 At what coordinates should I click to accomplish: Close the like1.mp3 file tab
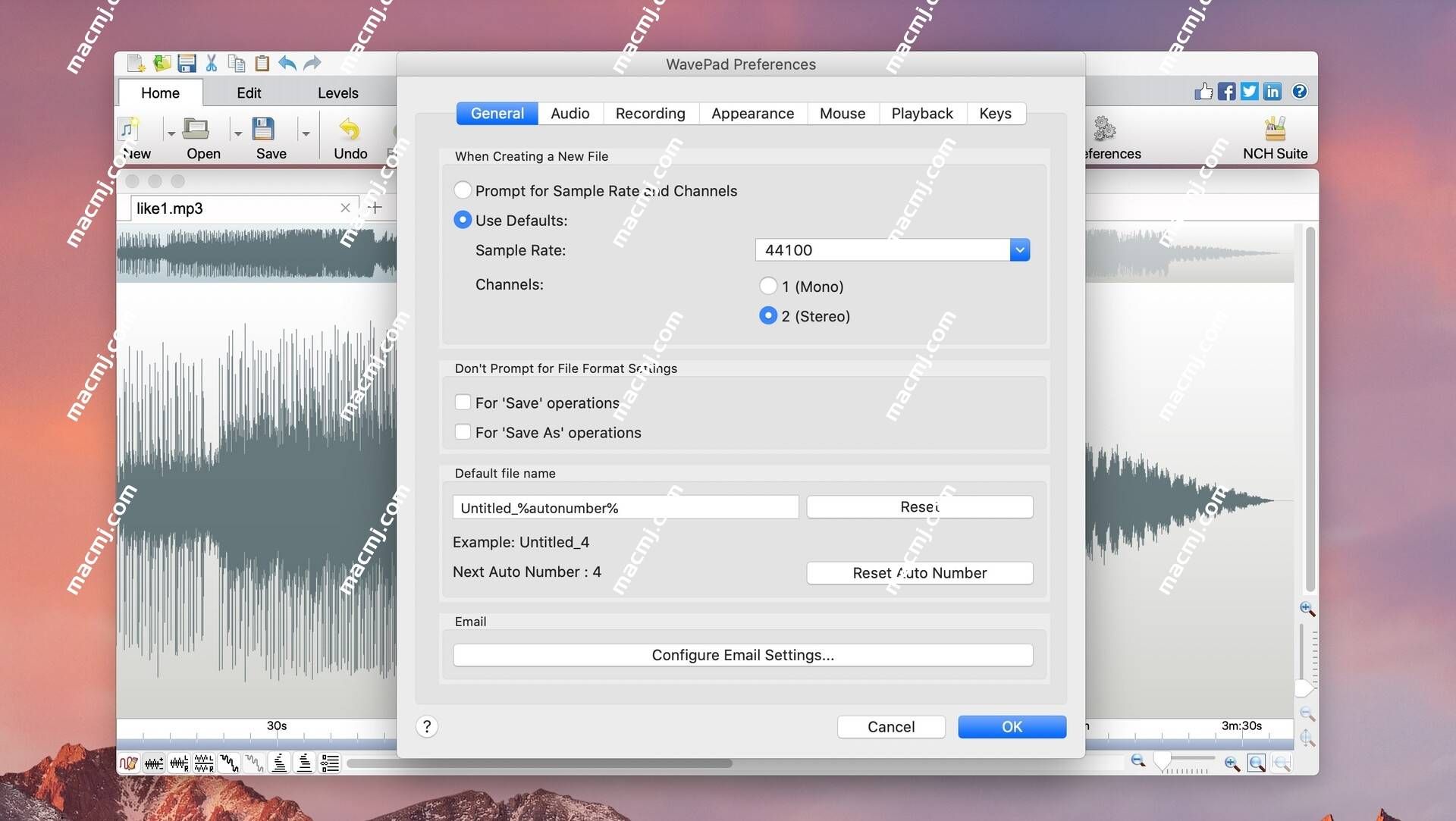tap(345, 208)
